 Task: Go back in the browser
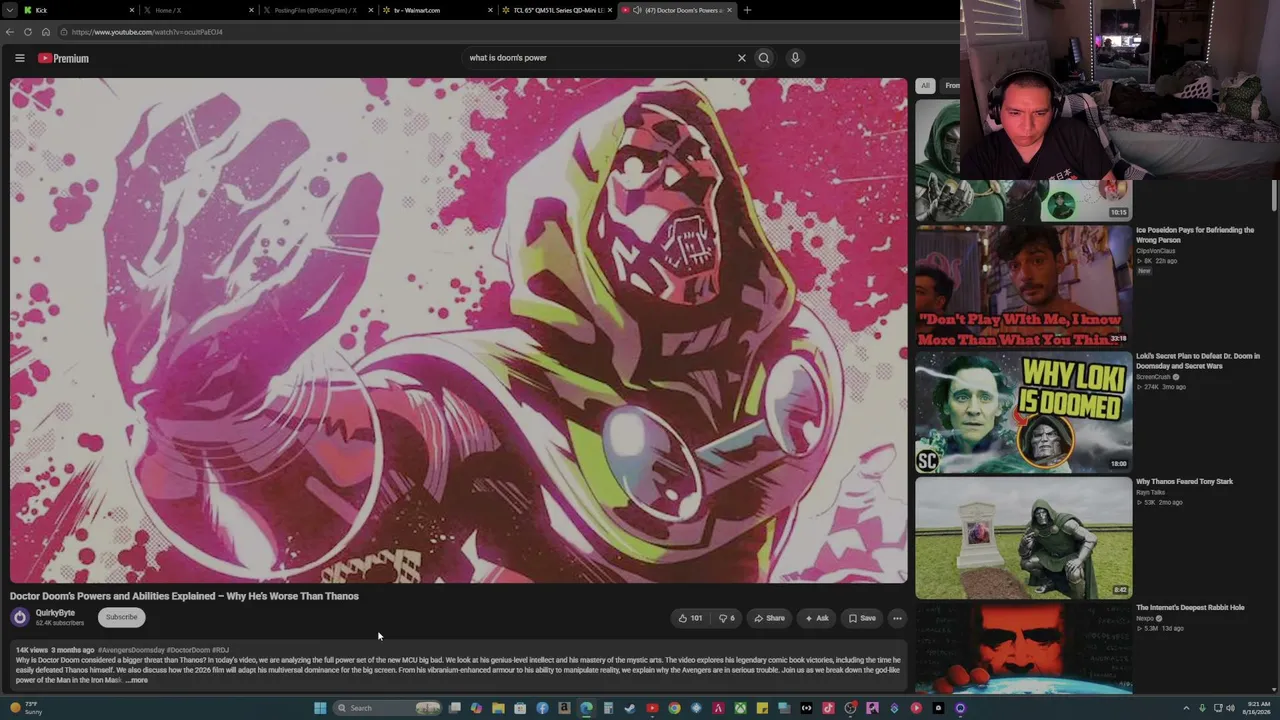point(9,32)
